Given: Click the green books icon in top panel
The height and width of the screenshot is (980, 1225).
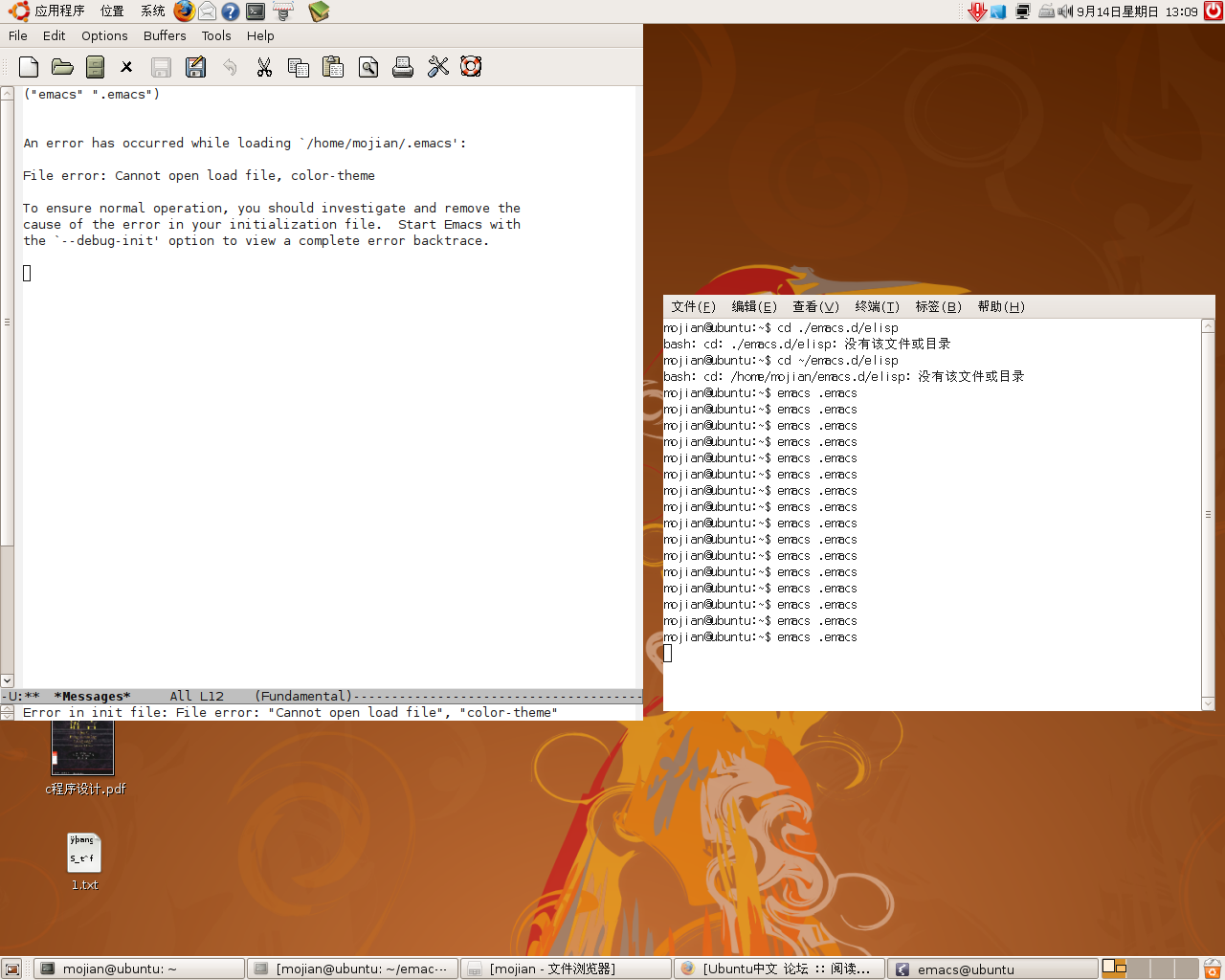Looking at the screenshot, I should (x=319, y=11).
